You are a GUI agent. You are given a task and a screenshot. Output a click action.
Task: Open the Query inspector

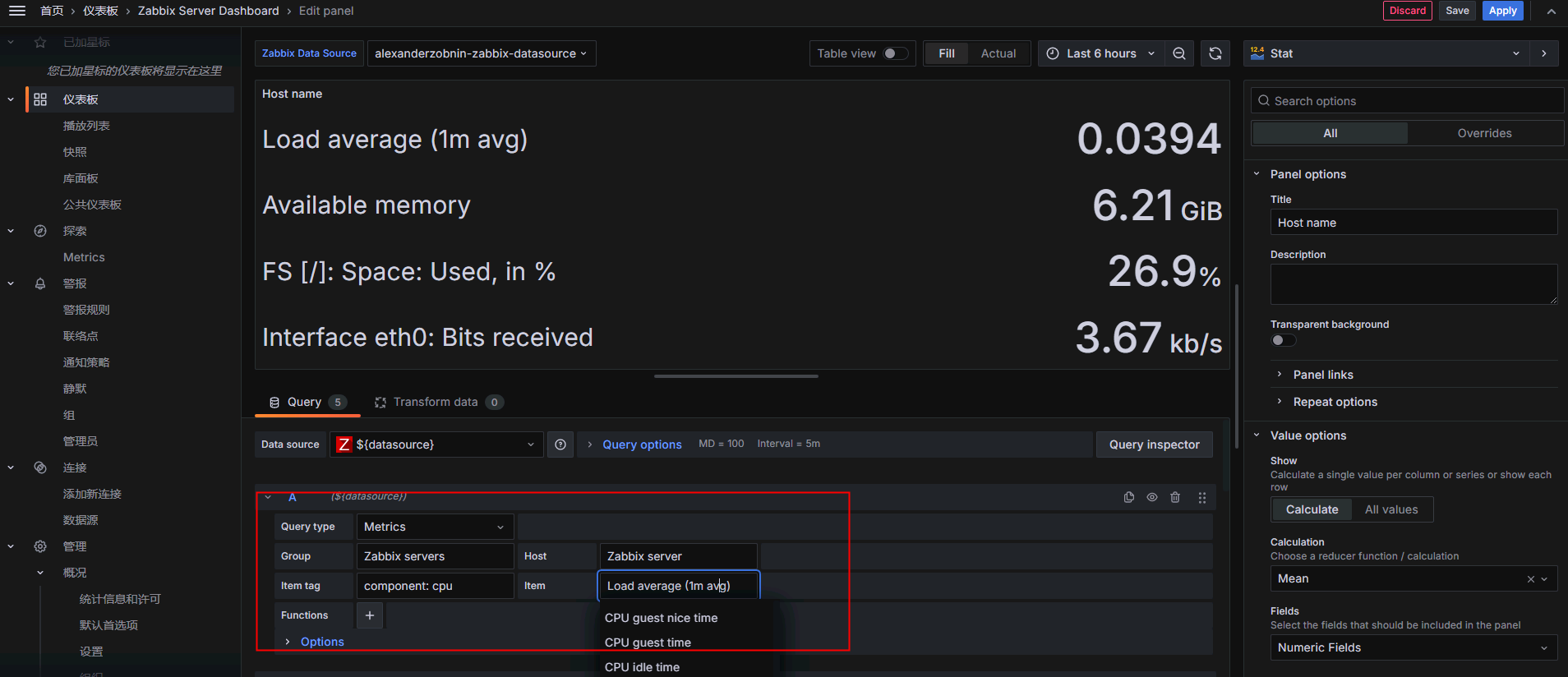[x=1154, y=444]
